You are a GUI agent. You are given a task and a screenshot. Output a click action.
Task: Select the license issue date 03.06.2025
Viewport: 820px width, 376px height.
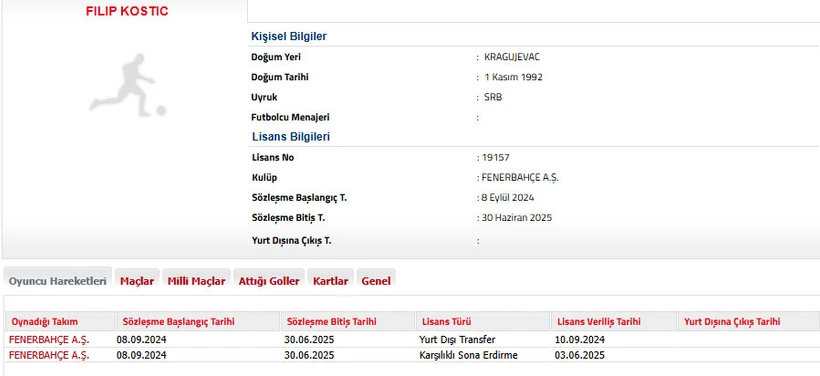pyautogui.click(x=579, y=356)
